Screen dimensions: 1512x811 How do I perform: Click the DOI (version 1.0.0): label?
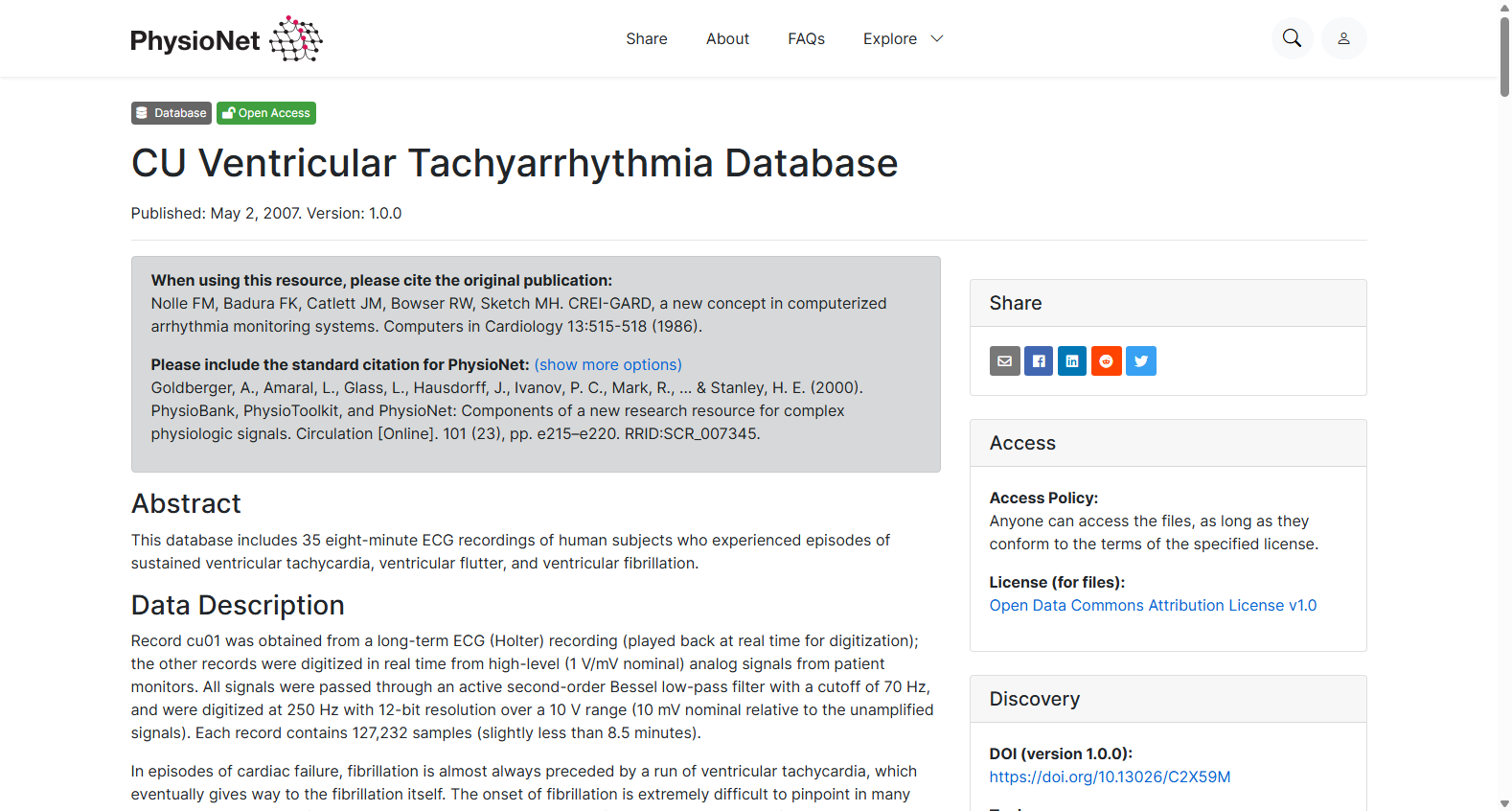pos(1061,753)
